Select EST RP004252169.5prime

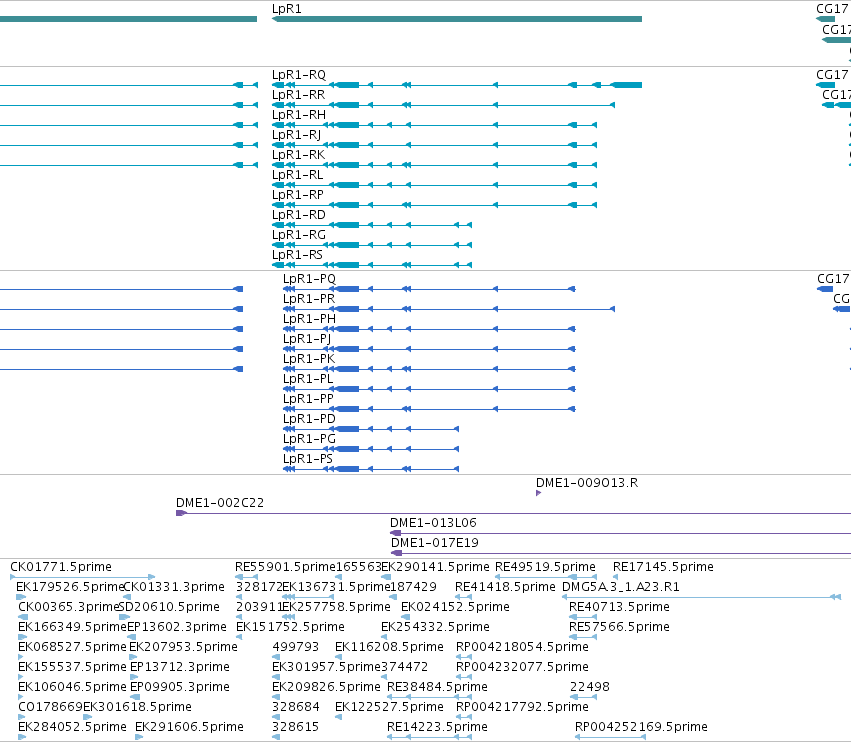coord(642,727)
